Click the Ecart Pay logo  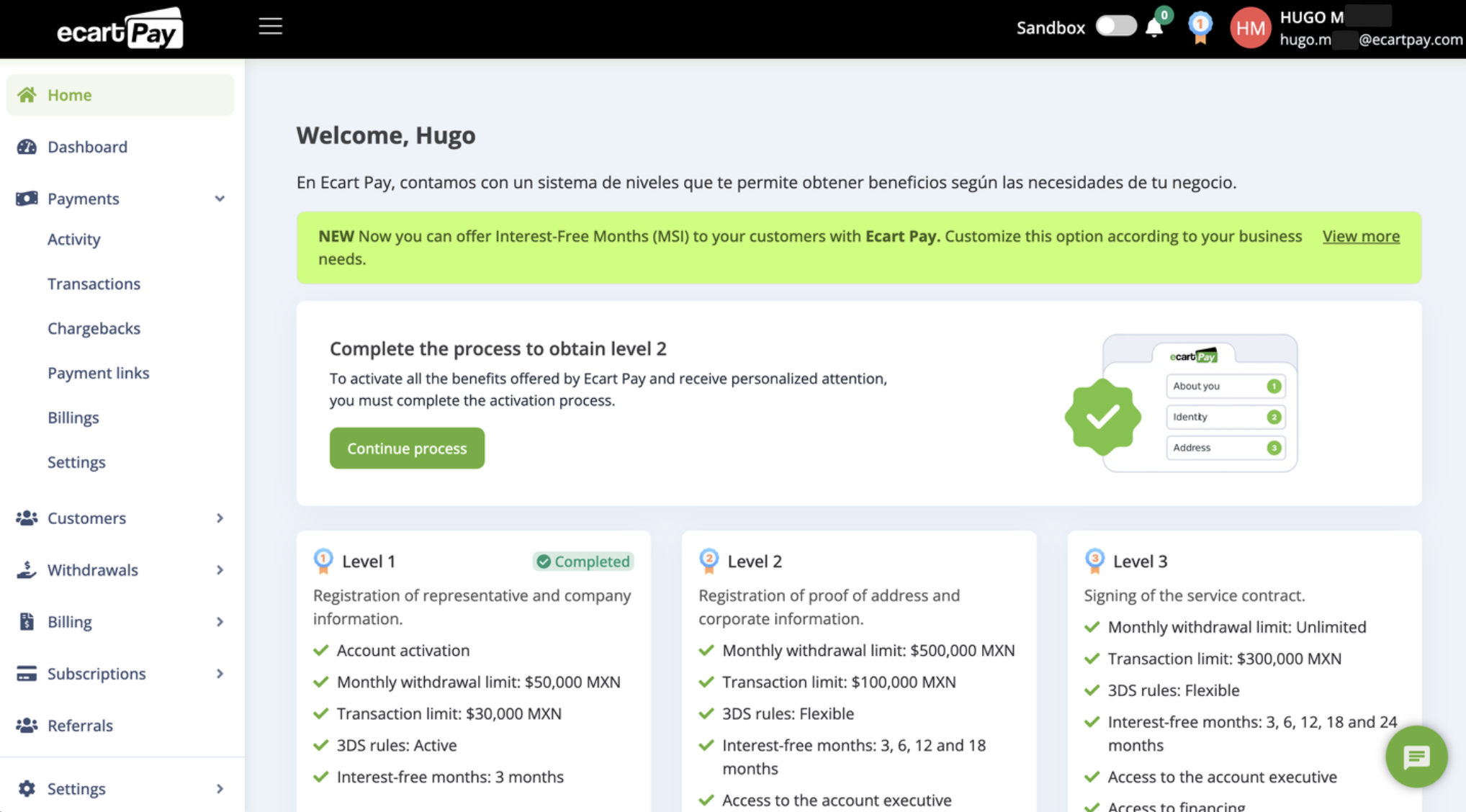tap(120, 29)
